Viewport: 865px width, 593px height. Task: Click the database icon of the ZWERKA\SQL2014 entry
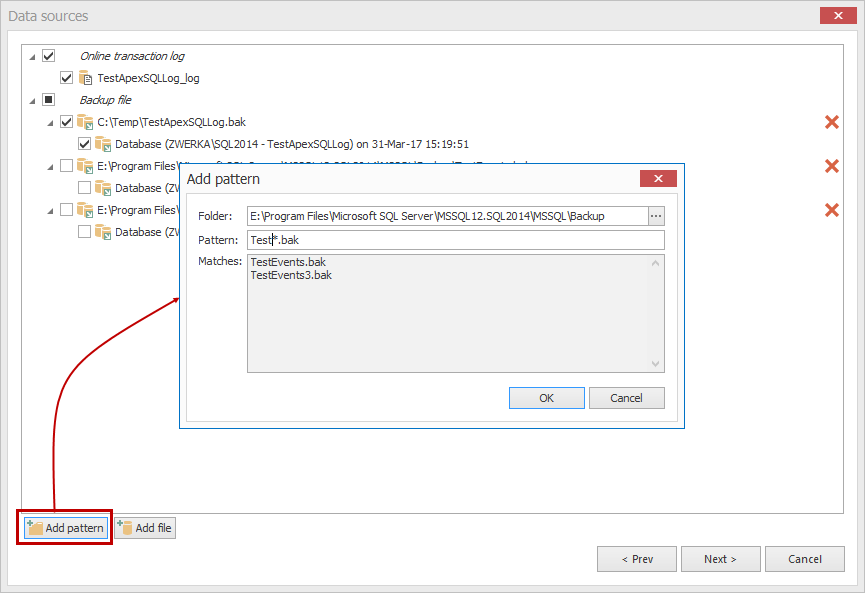(x=103, y=144)
